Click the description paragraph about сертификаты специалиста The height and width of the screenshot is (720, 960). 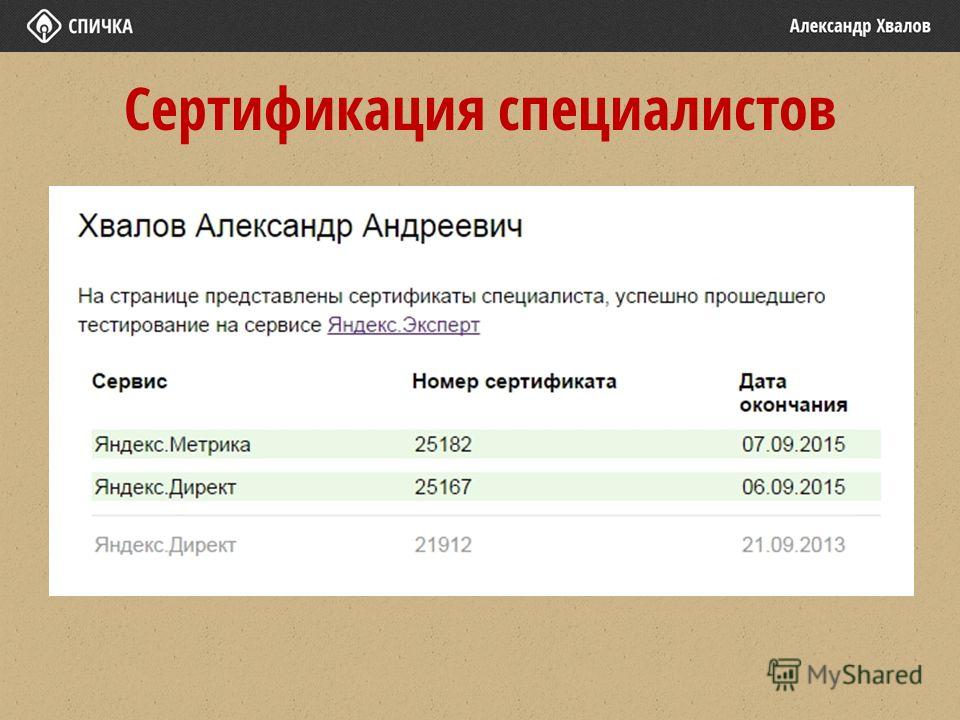click(x=451, y=310)
